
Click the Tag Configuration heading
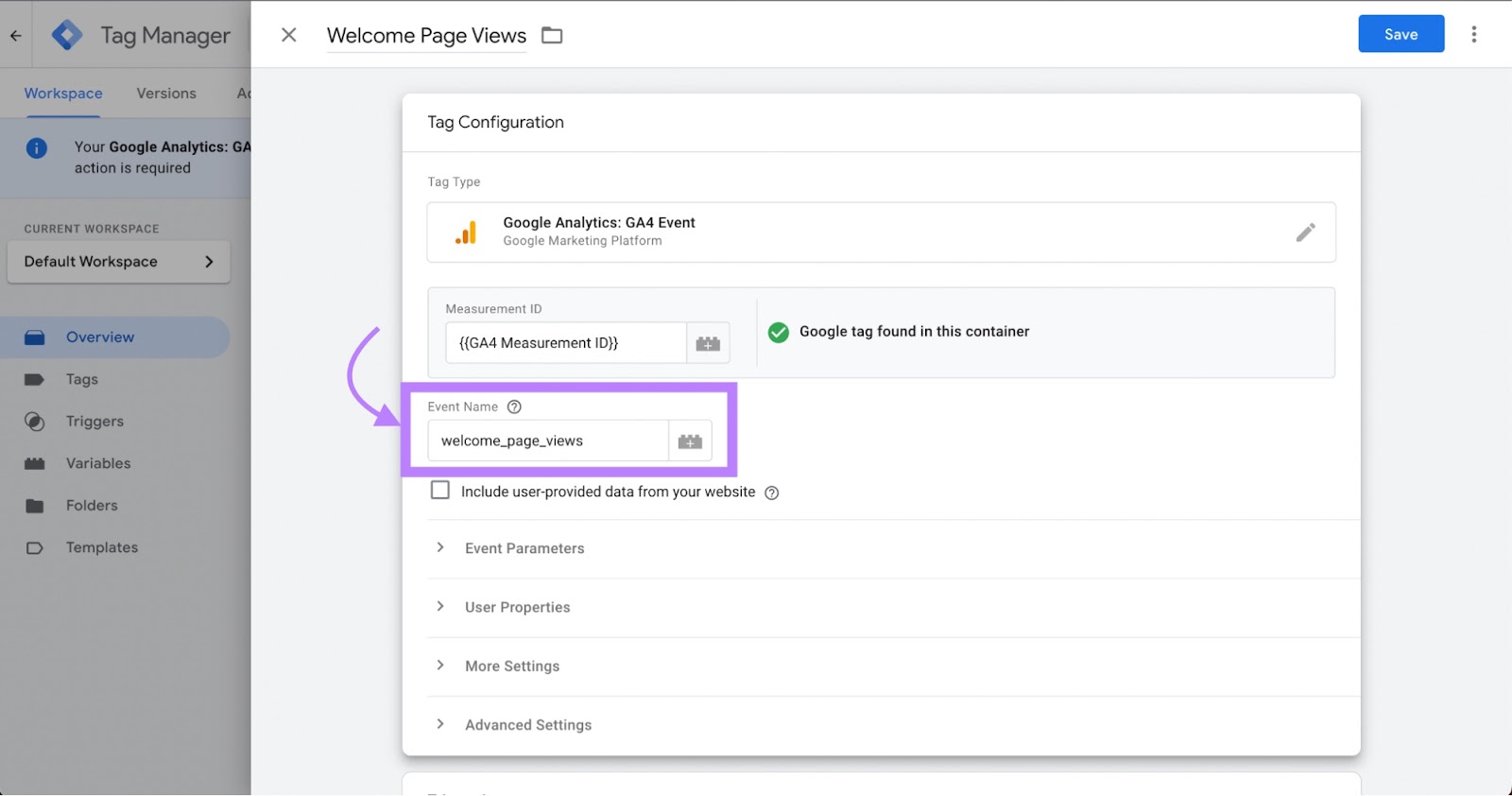pyautogui.click(x=495, y=123)
